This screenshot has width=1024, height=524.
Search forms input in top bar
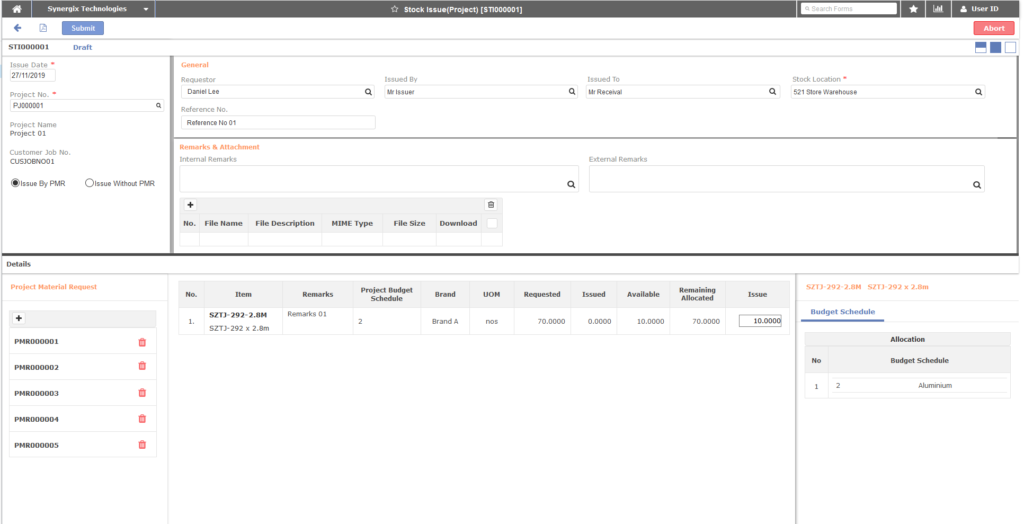pos(849,9)
